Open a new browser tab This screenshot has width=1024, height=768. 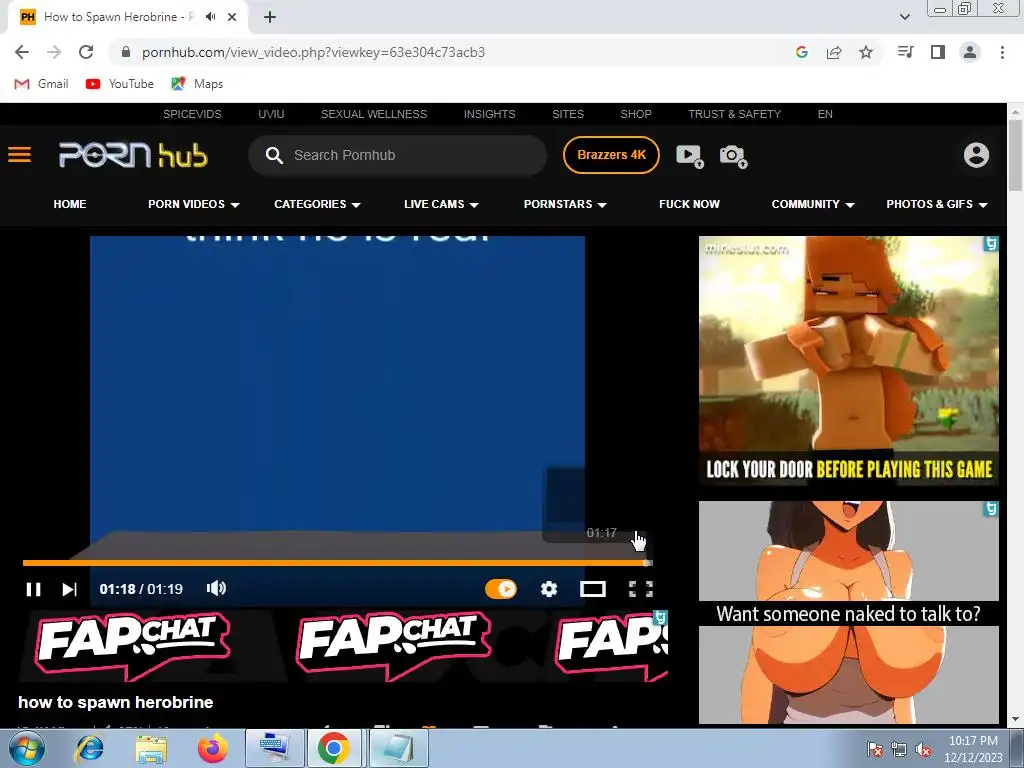(270, 17)
